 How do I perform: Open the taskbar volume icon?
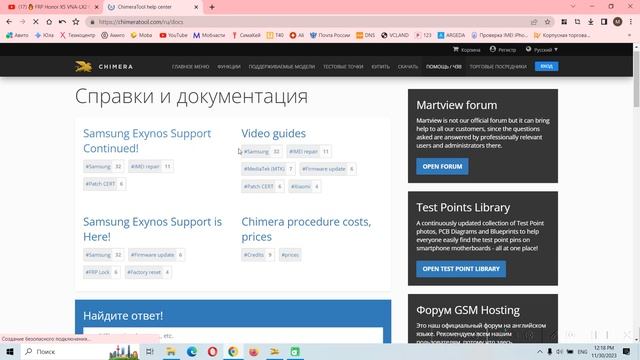click(560, 351)
